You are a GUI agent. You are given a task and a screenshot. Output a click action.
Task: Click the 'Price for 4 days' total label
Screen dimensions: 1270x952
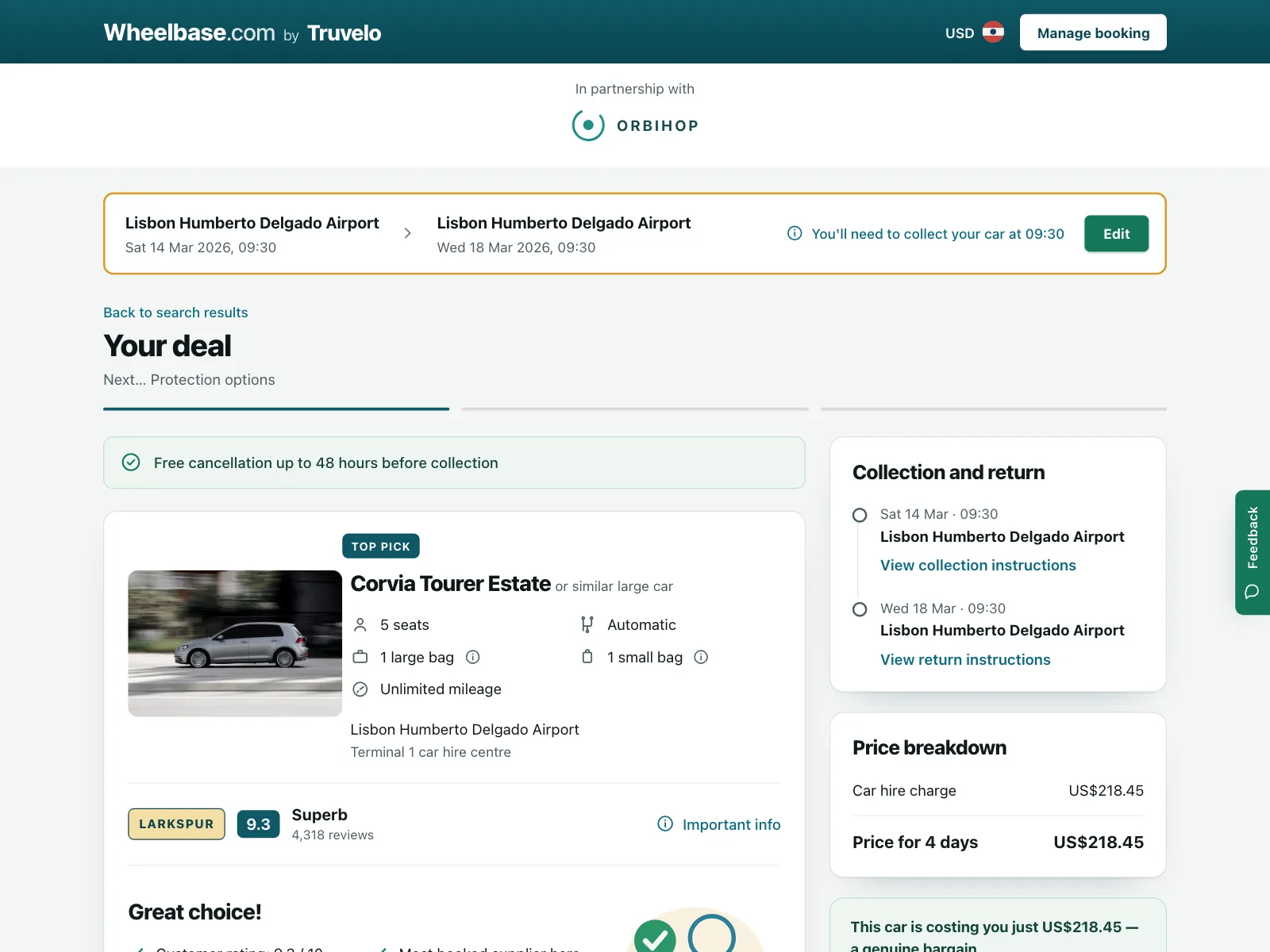(x=915, y=843)
